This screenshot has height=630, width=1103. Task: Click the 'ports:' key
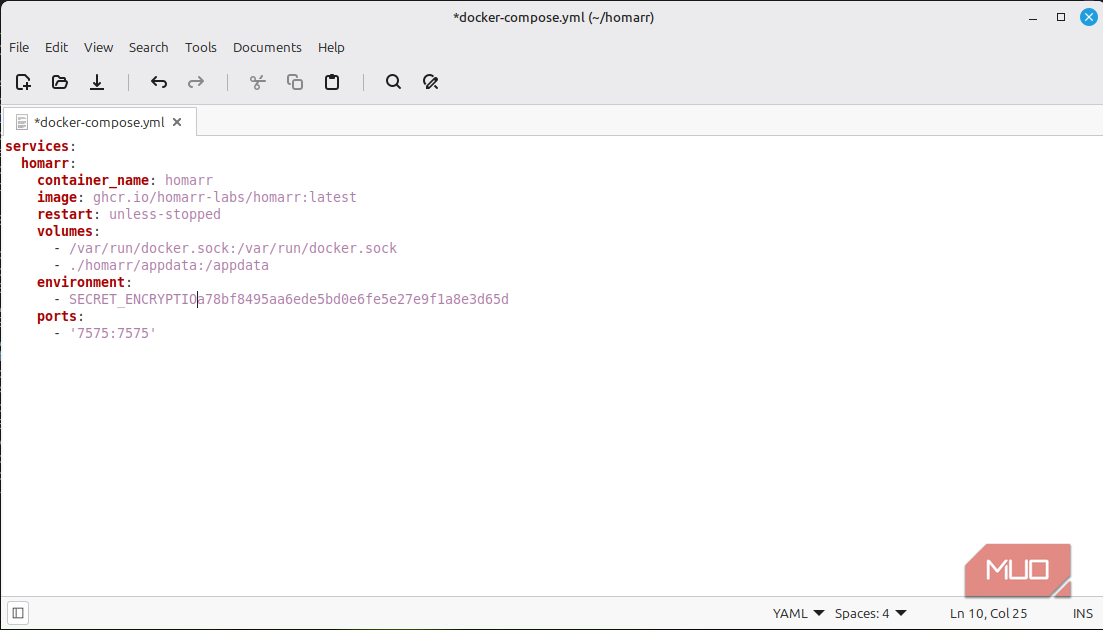pyautogui.click(x=60, y=316)
